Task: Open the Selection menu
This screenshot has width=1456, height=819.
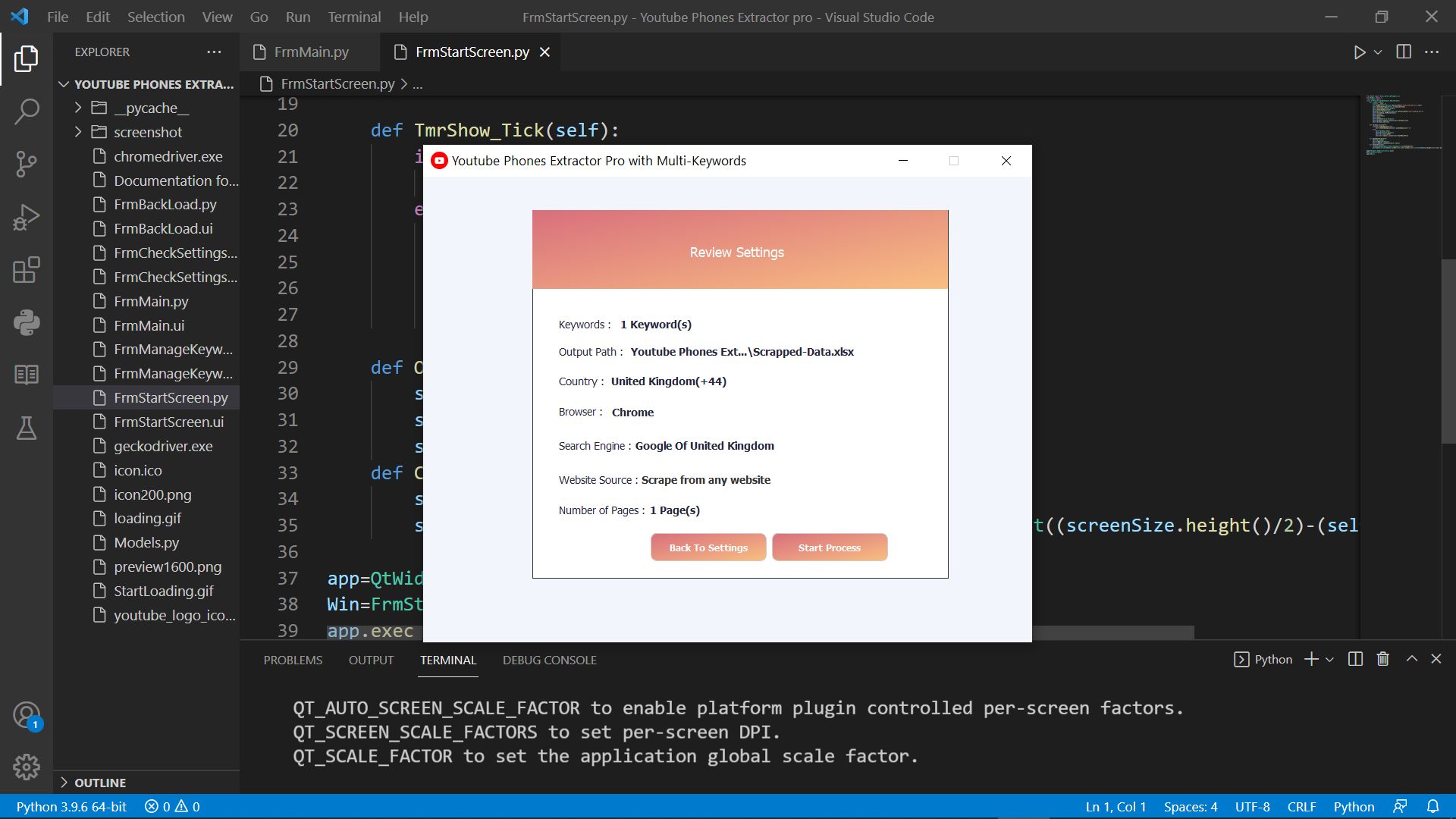Action: coord(155,17)
